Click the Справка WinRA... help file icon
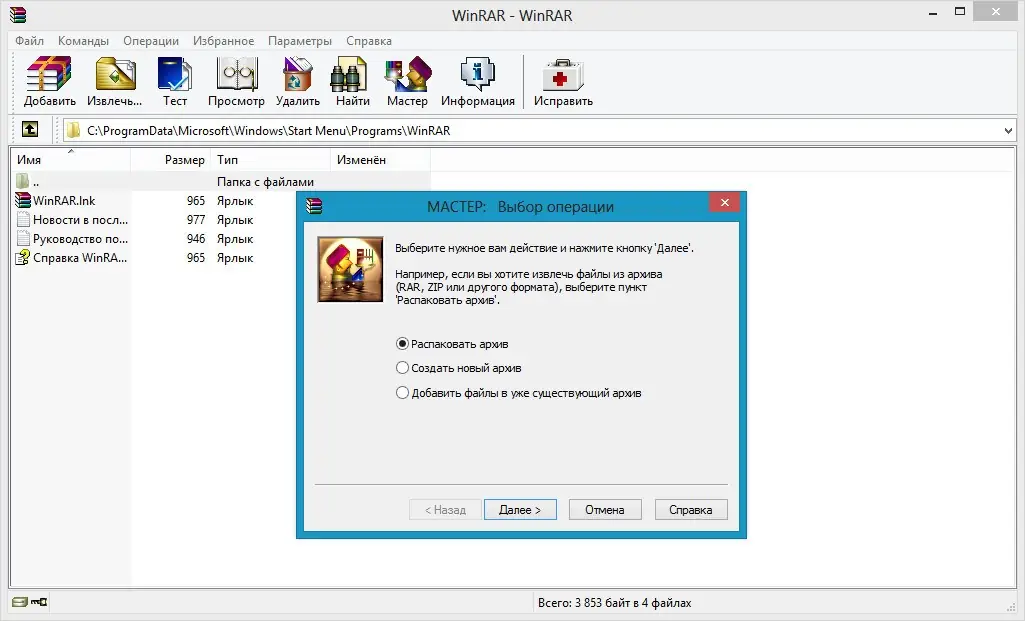Viewport: 1025px width, 621px height. pyautogui.click(x=23, y=257)
